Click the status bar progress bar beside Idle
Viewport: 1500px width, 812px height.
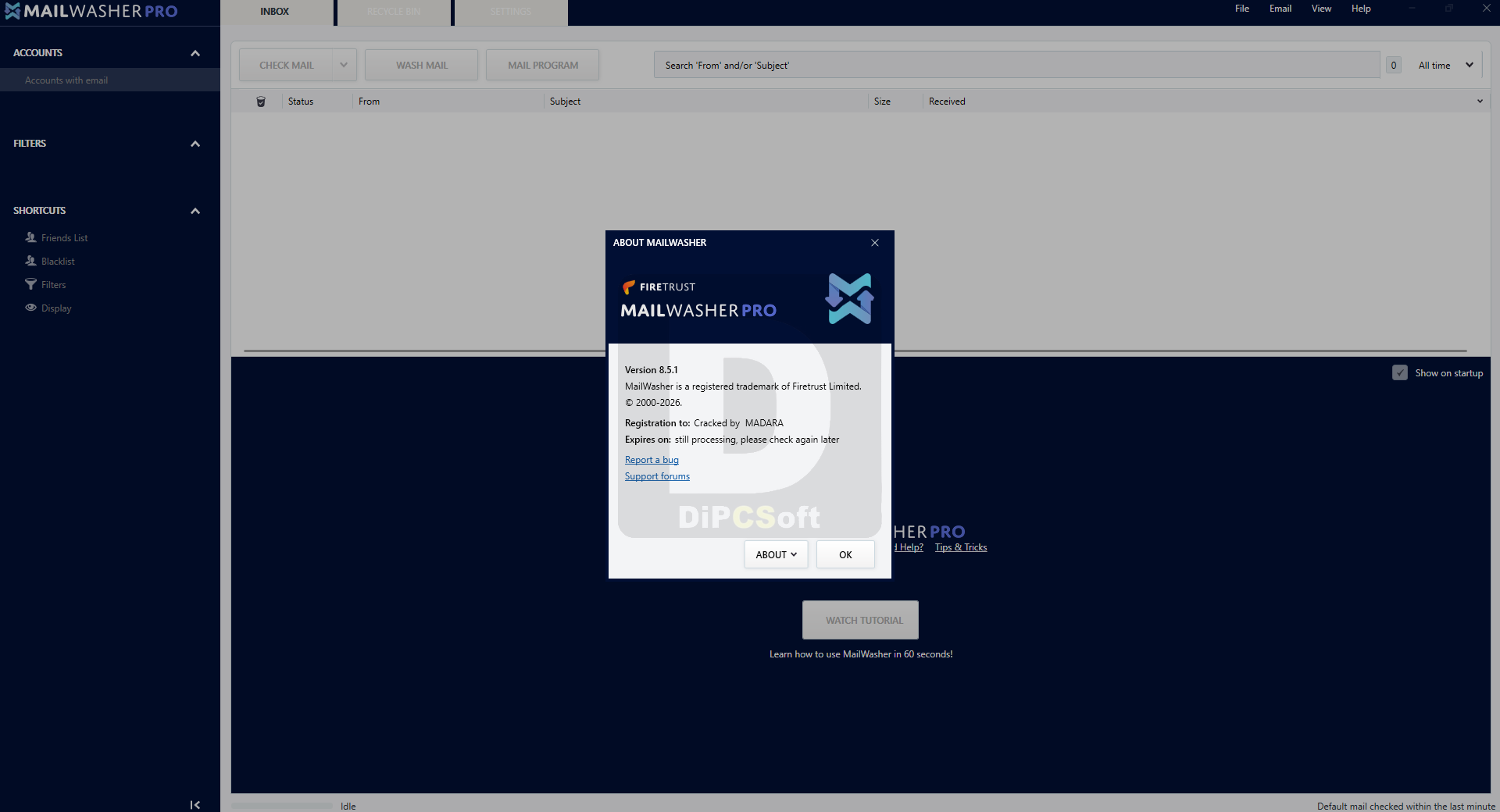click(282, 806)
